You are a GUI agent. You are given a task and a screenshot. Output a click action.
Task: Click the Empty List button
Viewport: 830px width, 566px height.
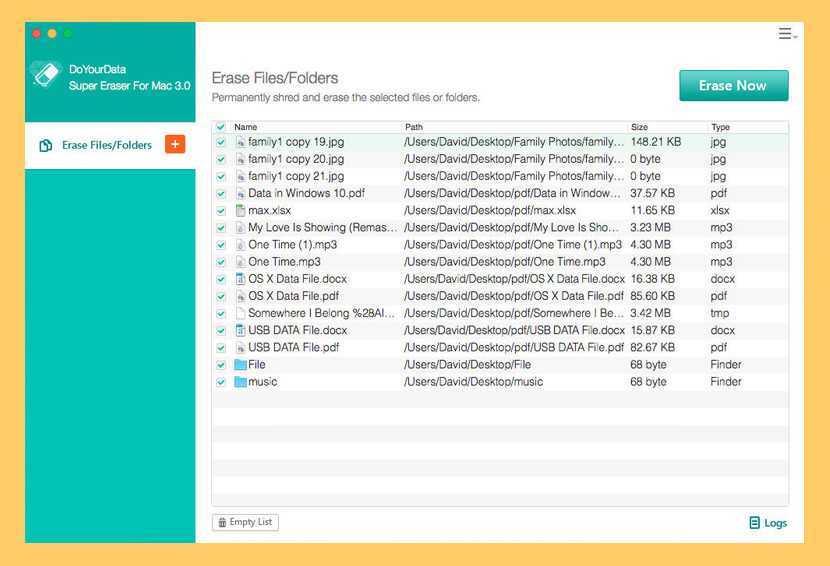coord(245,522)
